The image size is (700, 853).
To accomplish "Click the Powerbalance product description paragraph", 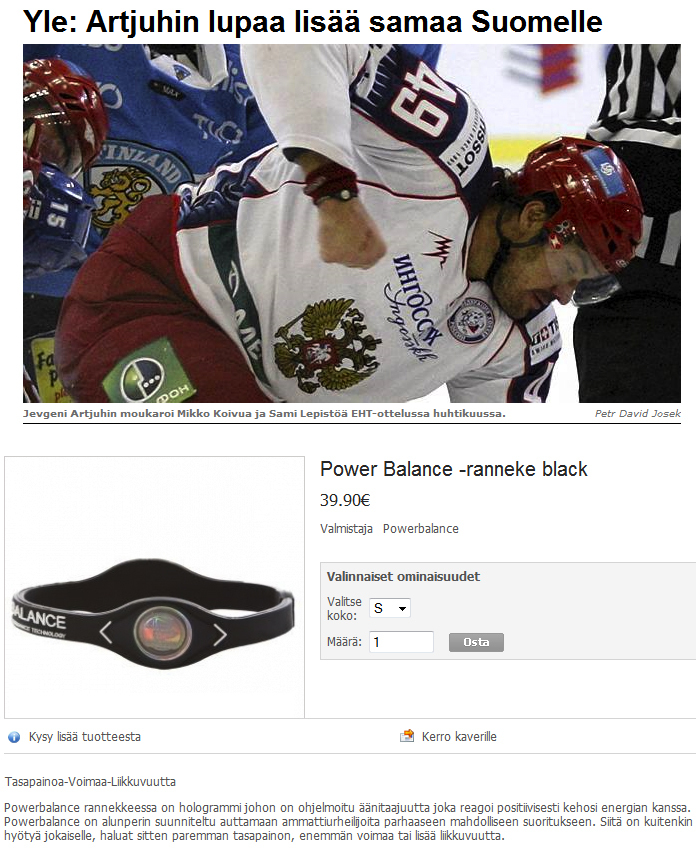I will (348, 821).
